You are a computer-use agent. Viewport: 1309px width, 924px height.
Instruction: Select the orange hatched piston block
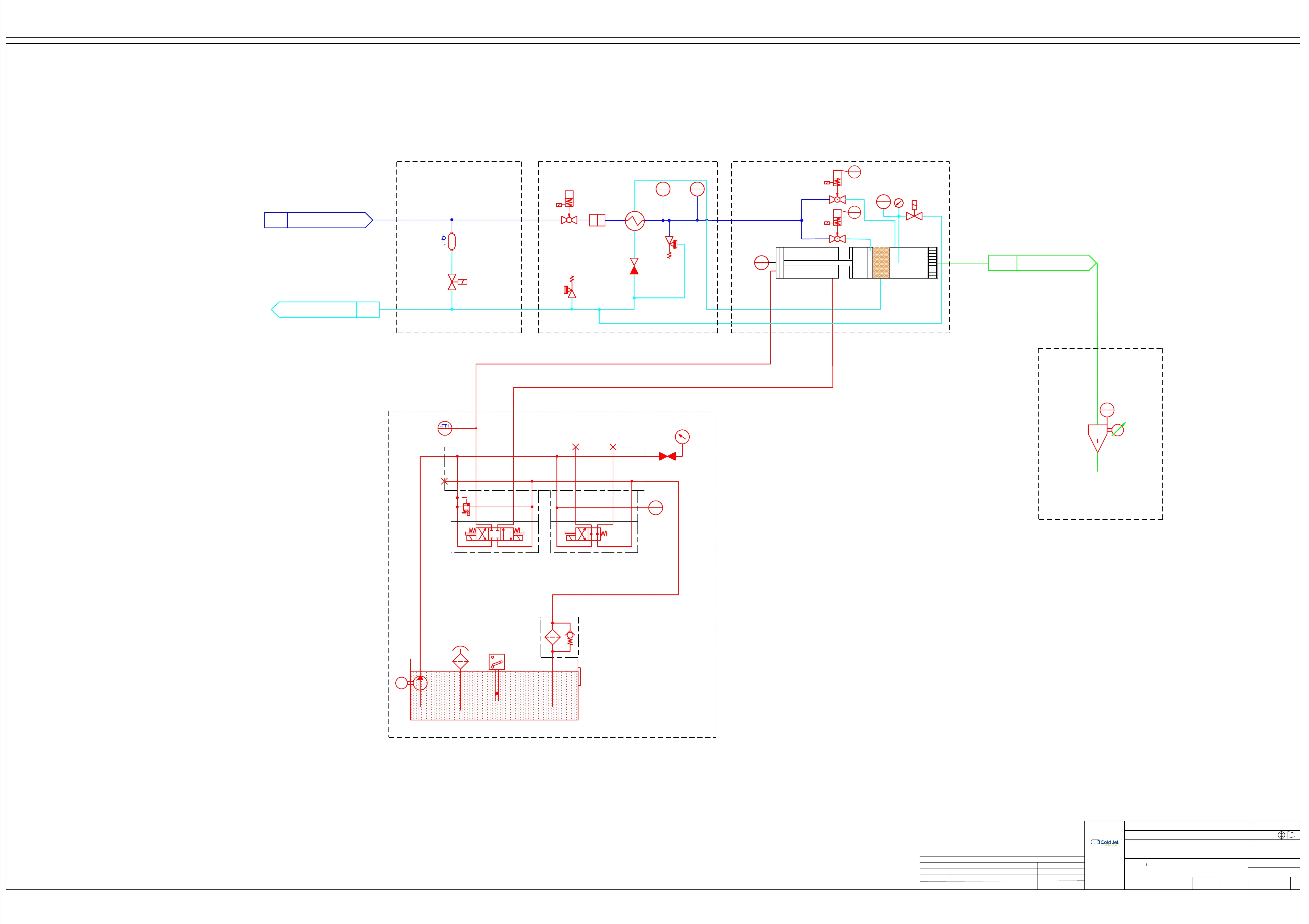tap(881, 263)
